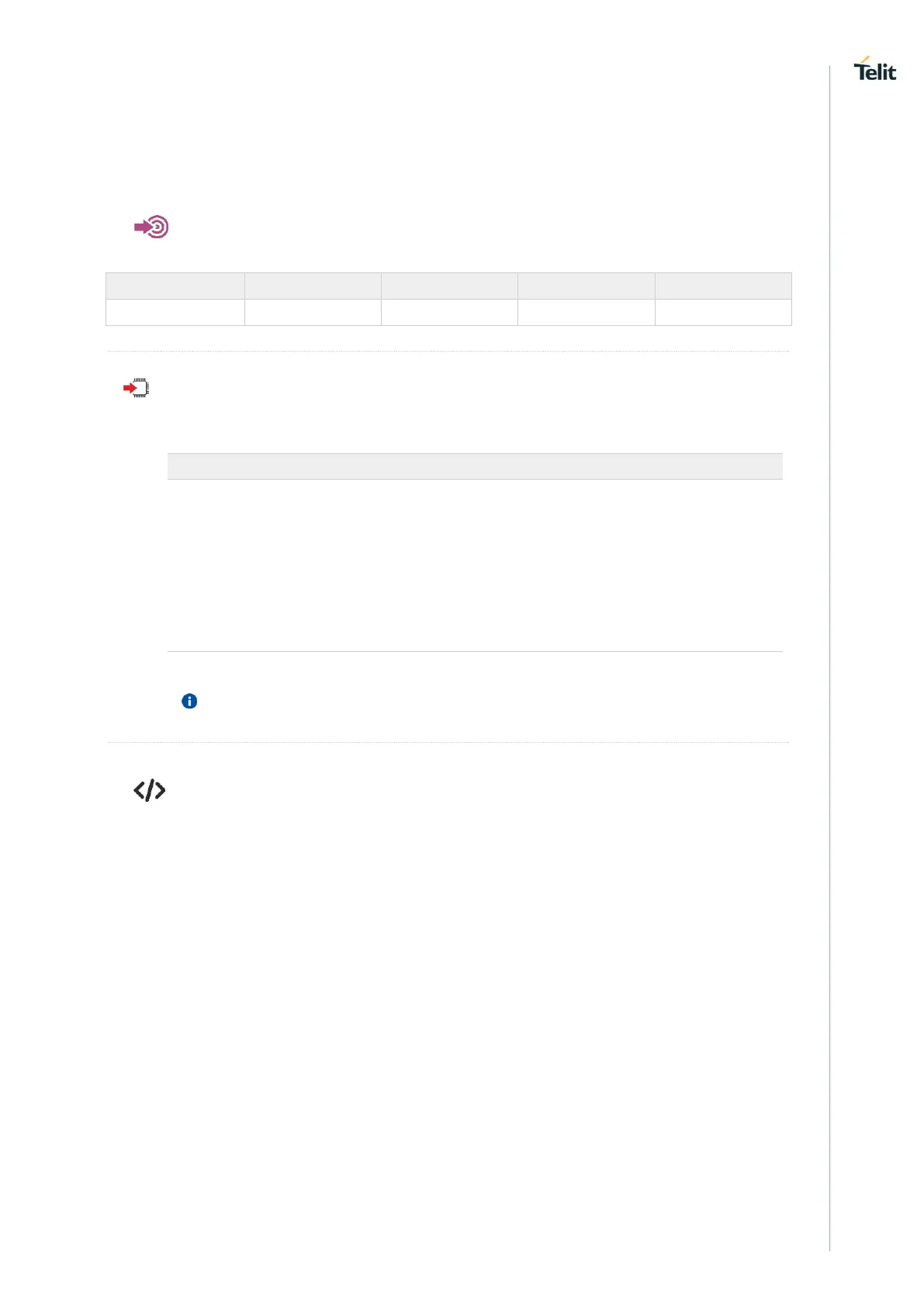Select second gray header cell of five-column table
This screenshot has width=924, height=1307.
[x=313, y=286]
